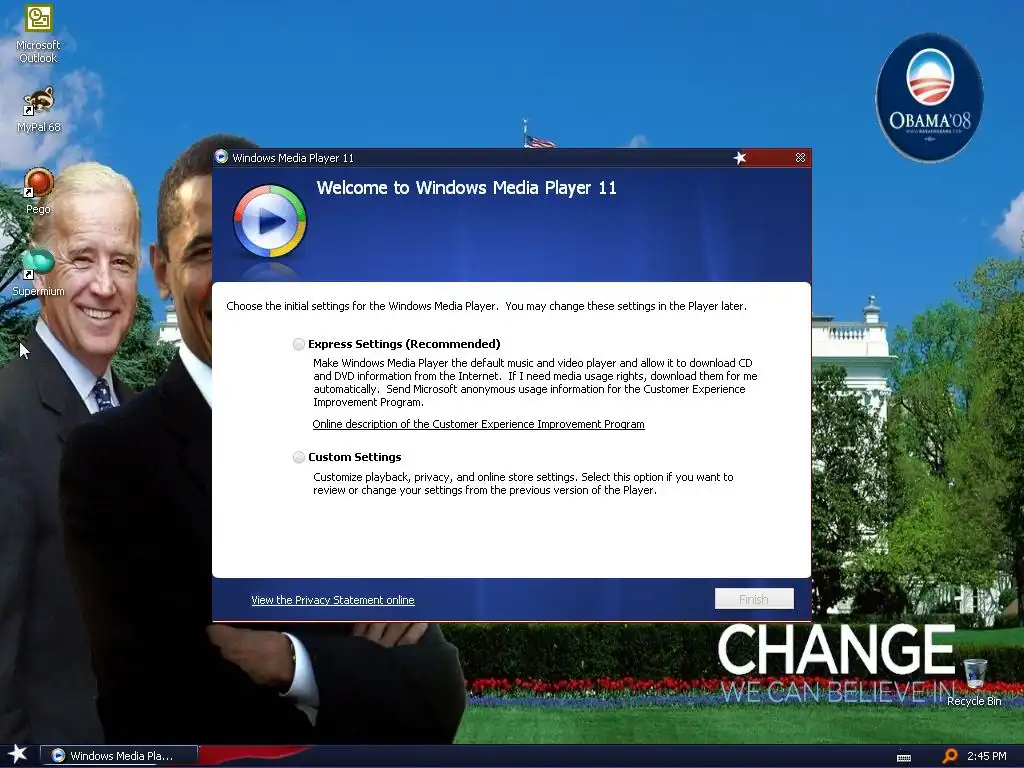The image size is (1024, 768).
Task: Open Customer Experience Improvement Program description link
Action: coord(478,424)
